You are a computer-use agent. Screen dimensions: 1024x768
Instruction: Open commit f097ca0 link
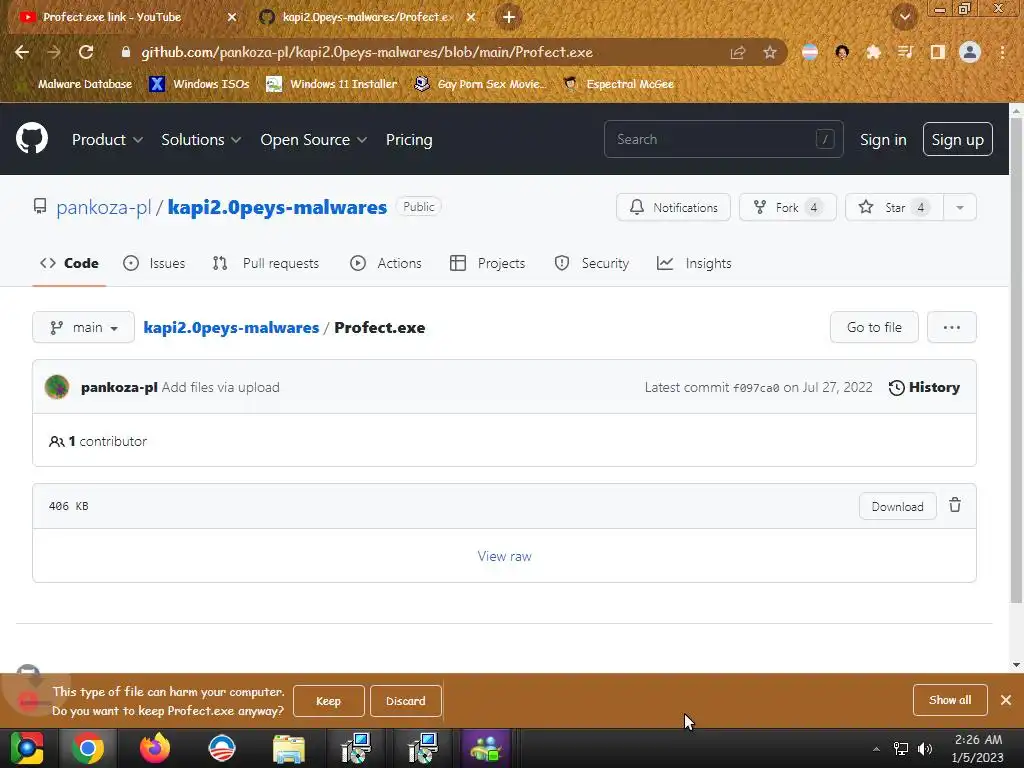point(756,388)
